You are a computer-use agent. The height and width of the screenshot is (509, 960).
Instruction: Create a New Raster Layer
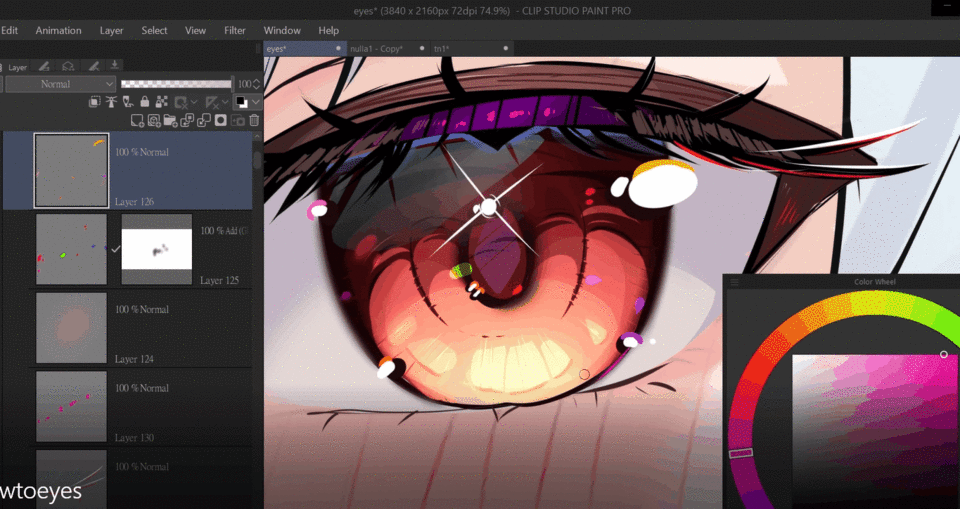[137, 120]
